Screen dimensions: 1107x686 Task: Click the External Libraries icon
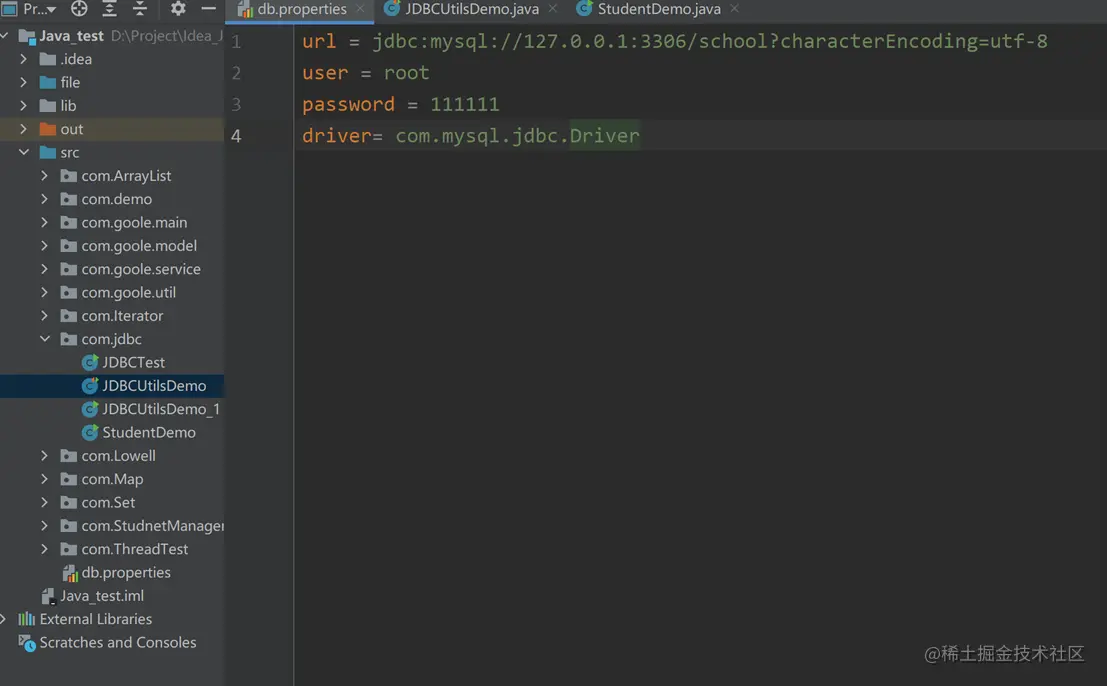click(27, 618)
